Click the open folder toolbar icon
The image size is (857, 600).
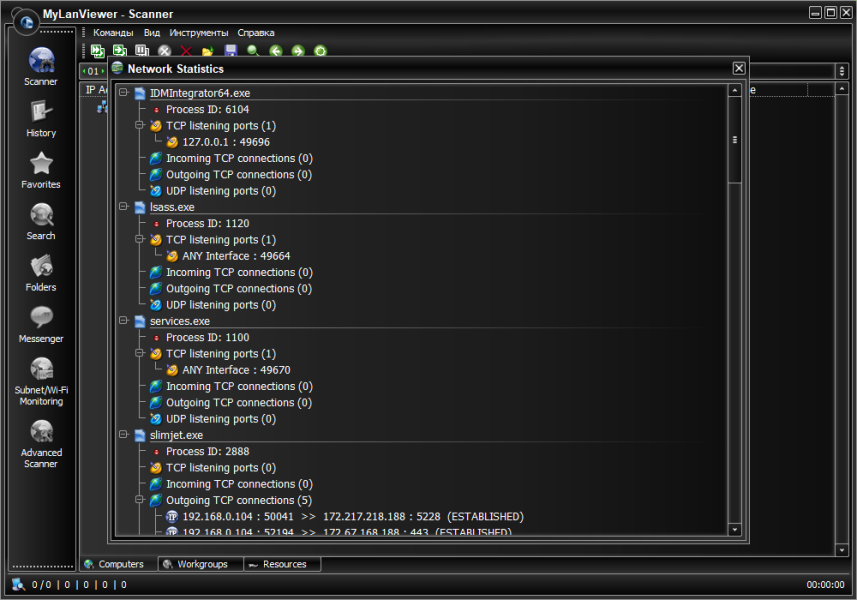pyautogui.click(x=208, y=51)
